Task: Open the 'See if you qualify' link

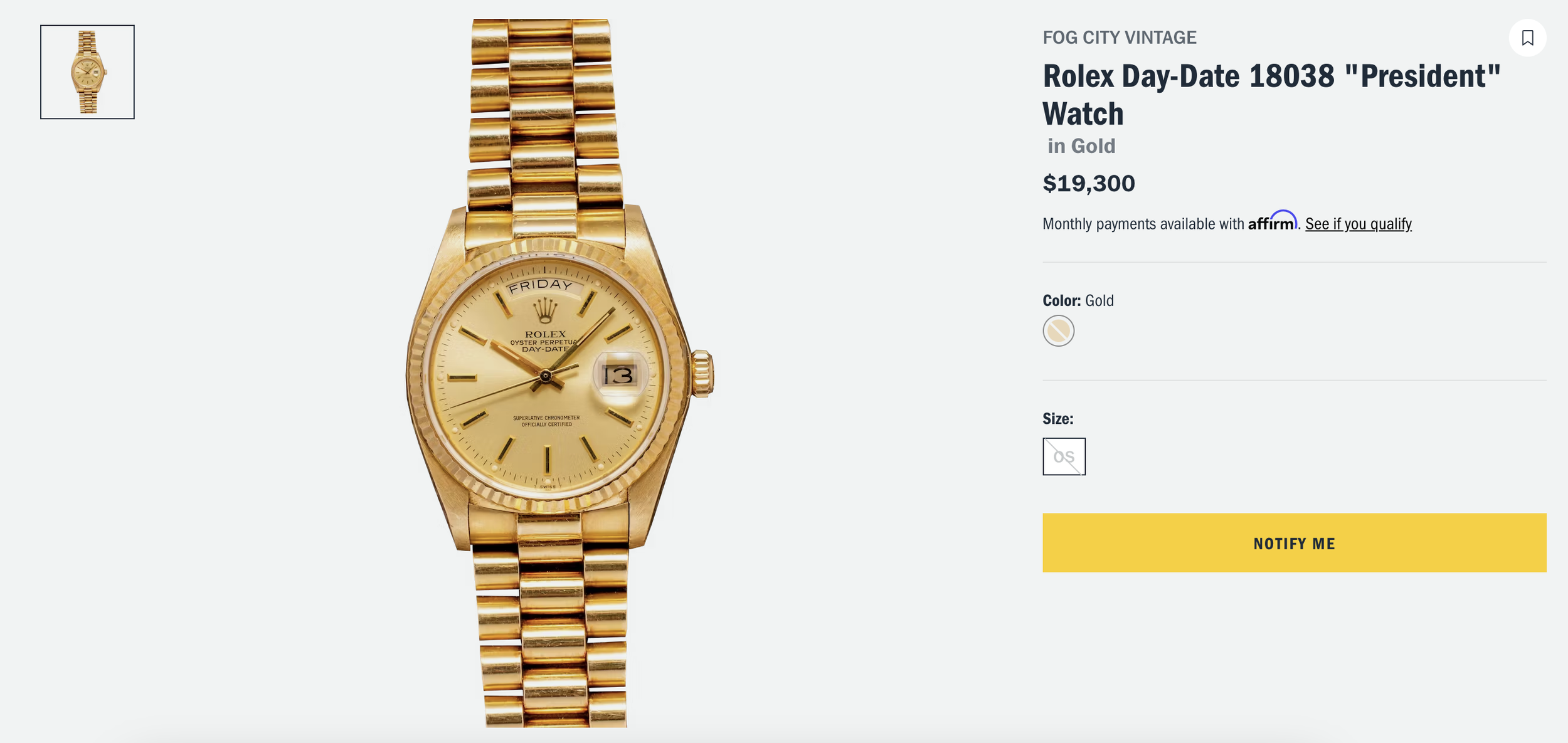Action: click(1358, 224)
